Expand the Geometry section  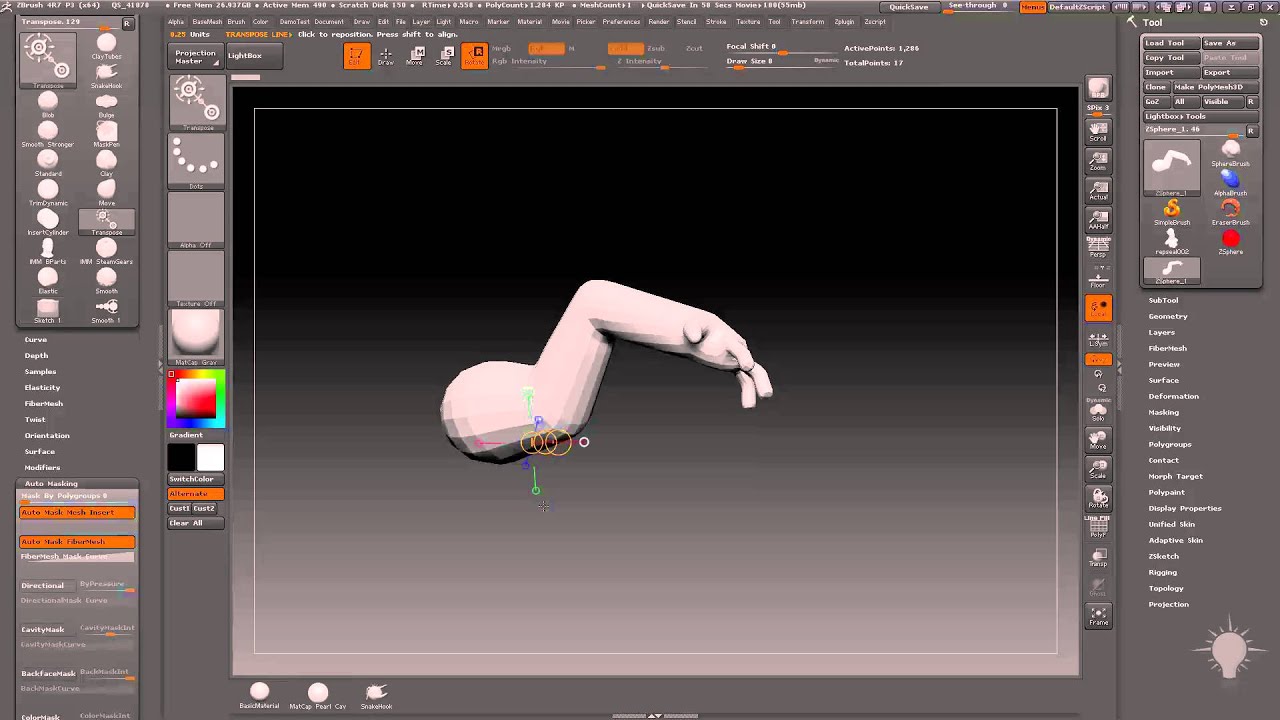tap(1168, 316)
